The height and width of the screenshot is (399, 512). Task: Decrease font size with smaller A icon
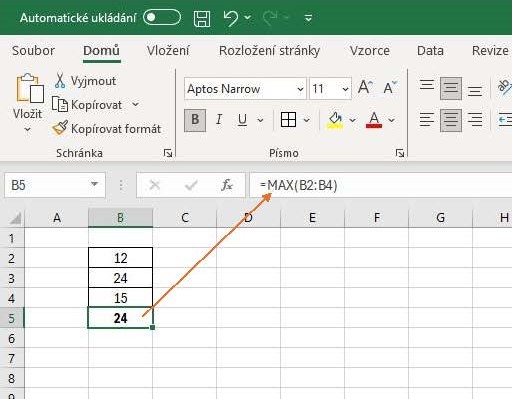click(390, 88)
